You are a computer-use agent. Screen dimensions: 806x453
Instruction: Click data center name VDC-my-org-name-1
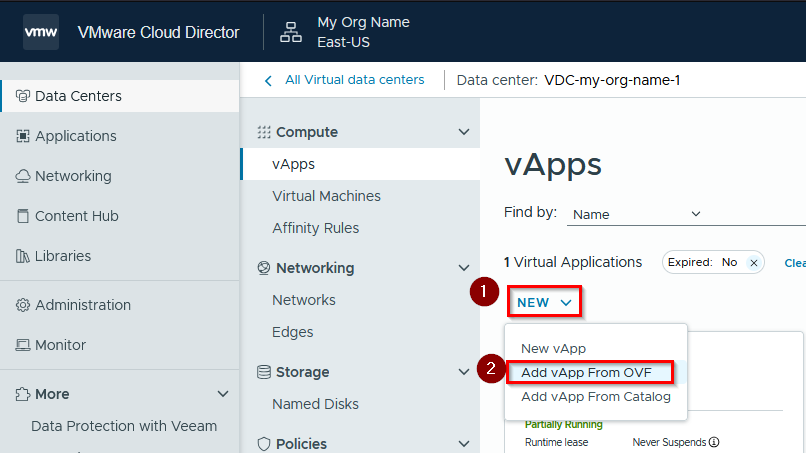coord(612,80)
